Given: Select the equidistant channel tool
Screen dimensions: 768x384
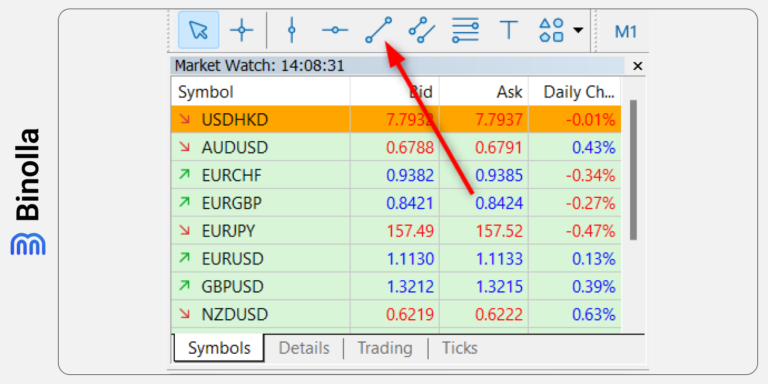Looking at the screenshot, I should point(422,30).
